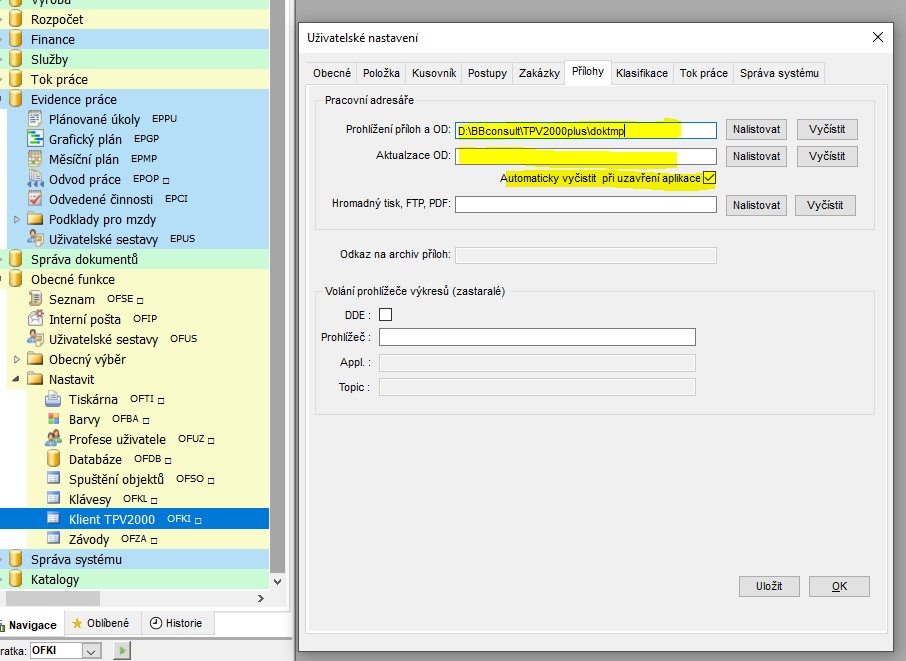Click the Odvedené činnosti checkmark icon
This screenshot has width=906, height=661.
point(35,199)
